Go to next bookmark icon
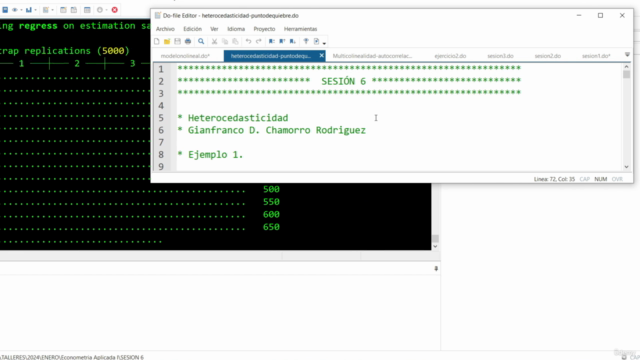The image size is (640, 360). (x=293, y=41)
